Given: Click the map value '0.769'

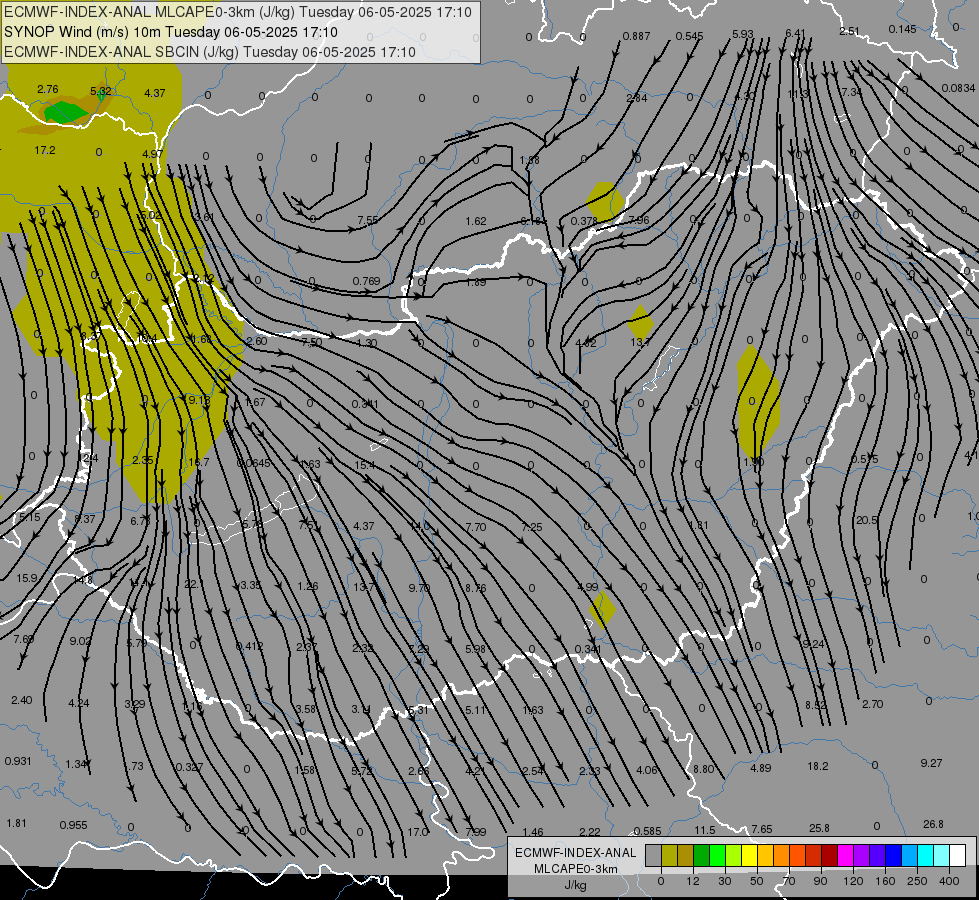Looking at the screenshot, I should pyautogui.click(x=366, y=281).
